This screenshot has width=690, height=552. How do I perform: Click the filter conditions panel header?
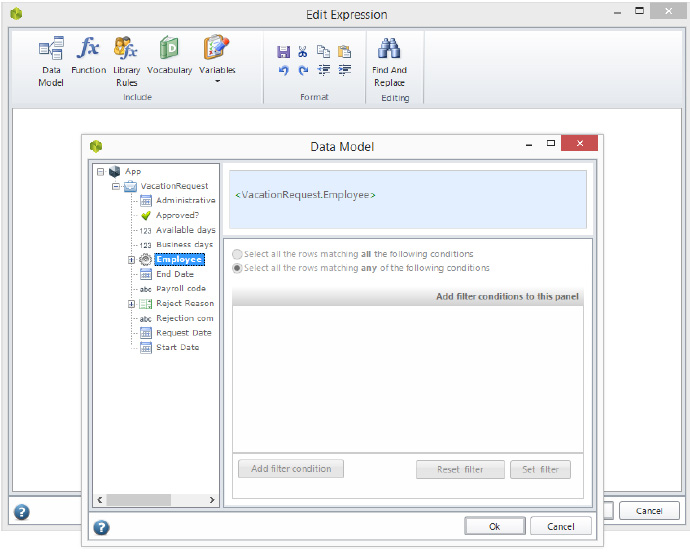click(407, 297)
